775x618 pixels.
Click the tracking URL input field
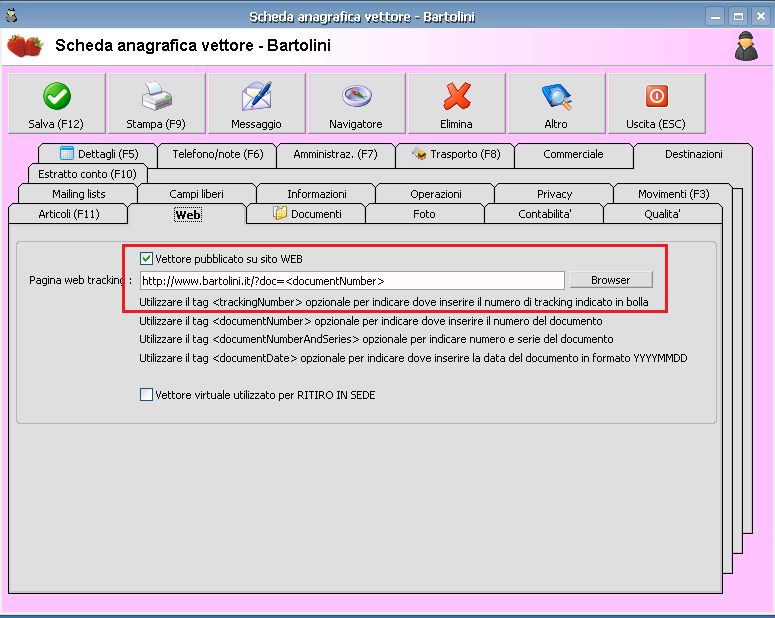[352, 280]
